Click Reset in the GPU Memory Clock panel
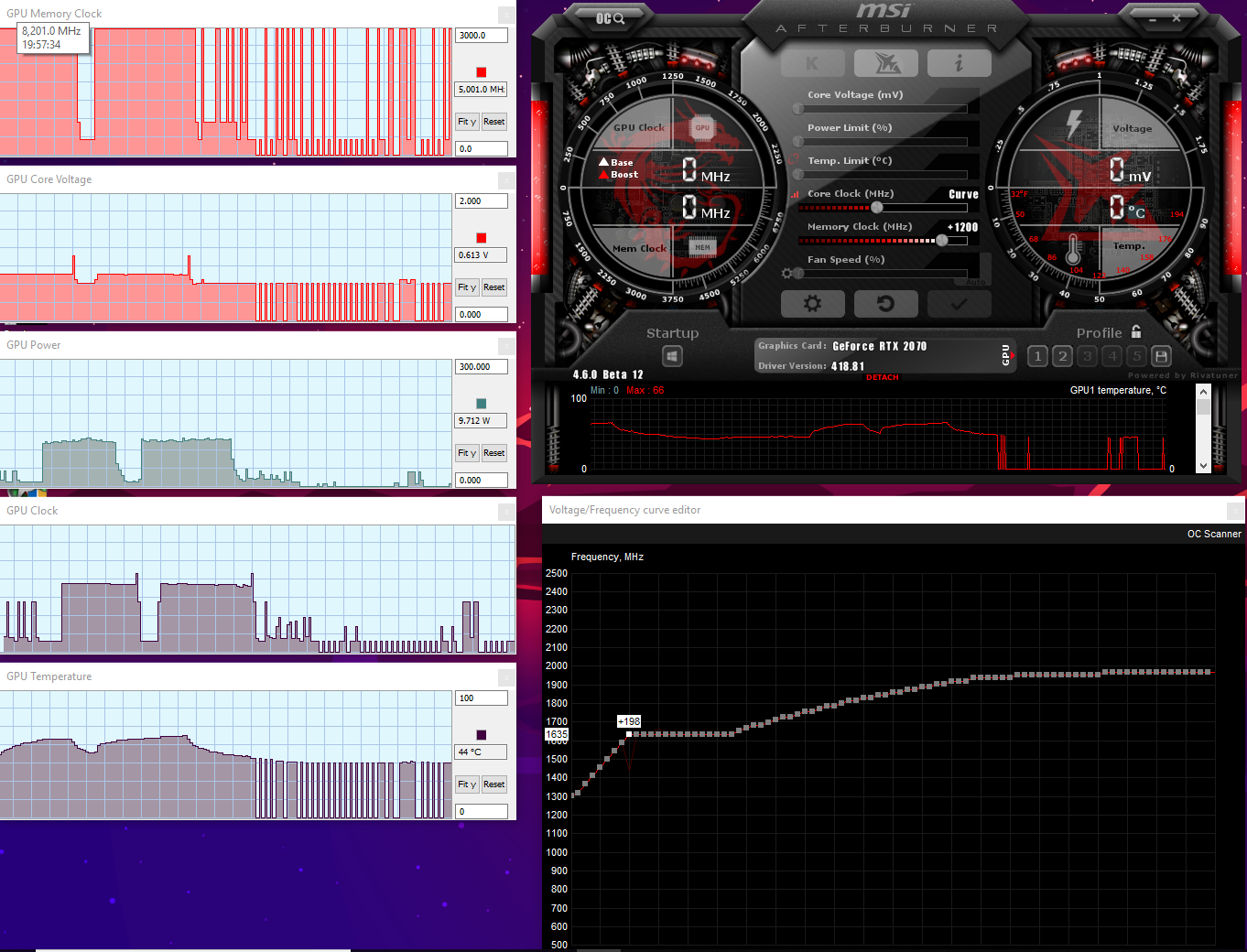The height and width of the screenshot is (952, 1247). [494, 122]
